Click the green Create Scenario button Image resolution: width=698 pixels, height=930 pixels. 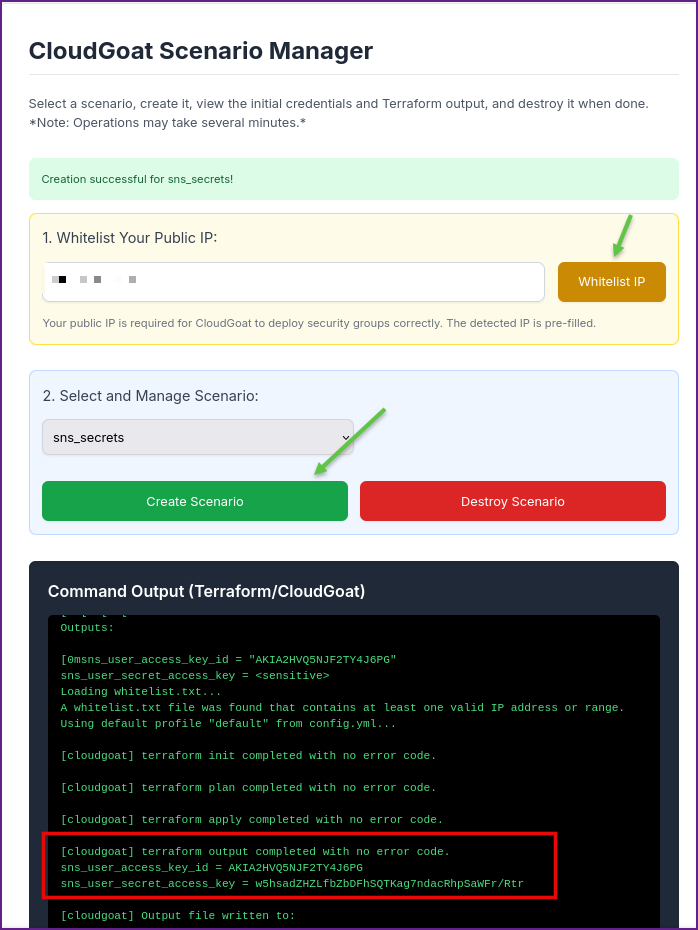pos(195,501)
